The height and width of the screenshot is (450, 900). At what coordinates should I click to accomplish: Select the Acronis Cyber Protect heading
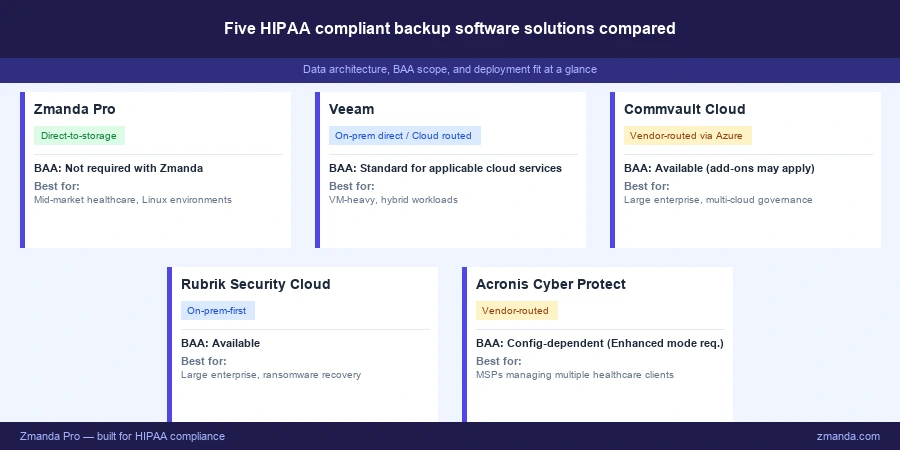tap(551, 284)
